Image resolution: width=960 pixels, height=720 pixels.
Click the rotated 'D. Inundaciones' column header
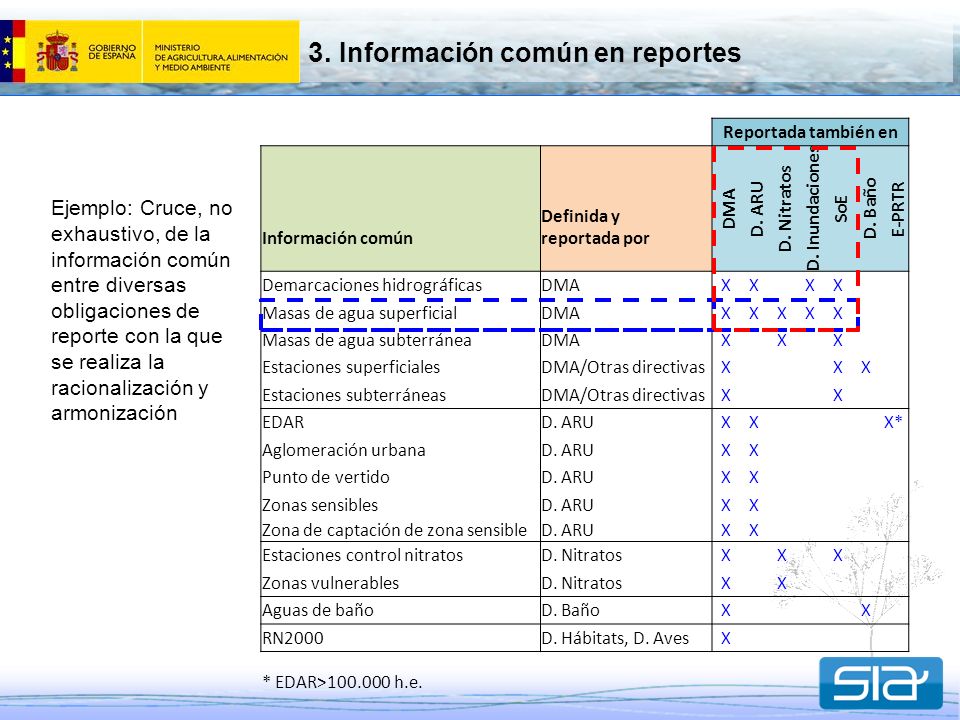813,208
